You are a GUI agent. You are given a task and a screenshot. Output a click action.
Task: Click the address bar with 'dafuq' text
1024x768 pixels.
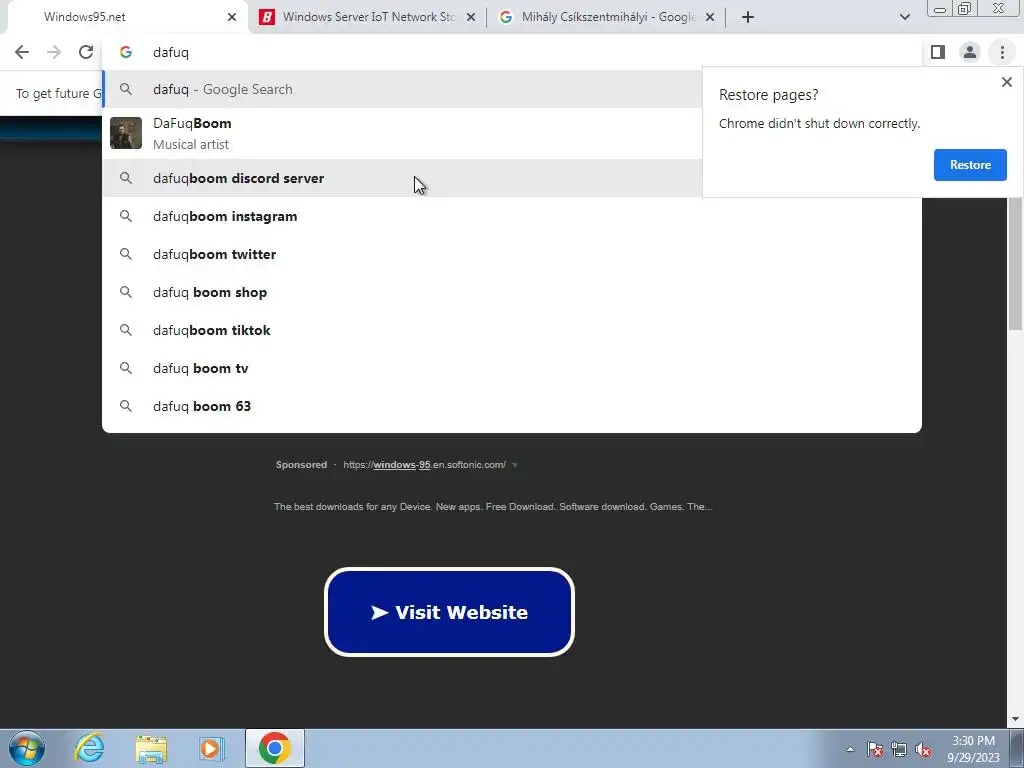512,52
